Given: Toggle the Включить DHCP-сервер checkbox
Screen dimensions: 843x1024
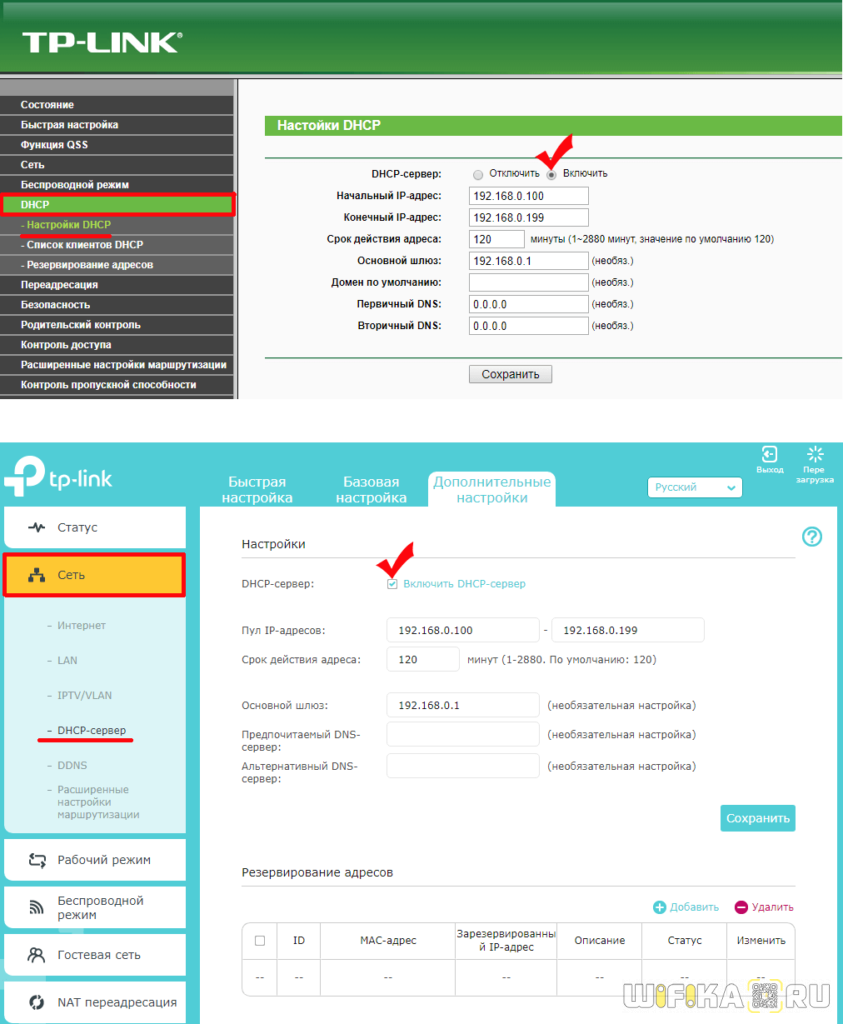Looking at the screenshot, I should [x=393, y=584].
